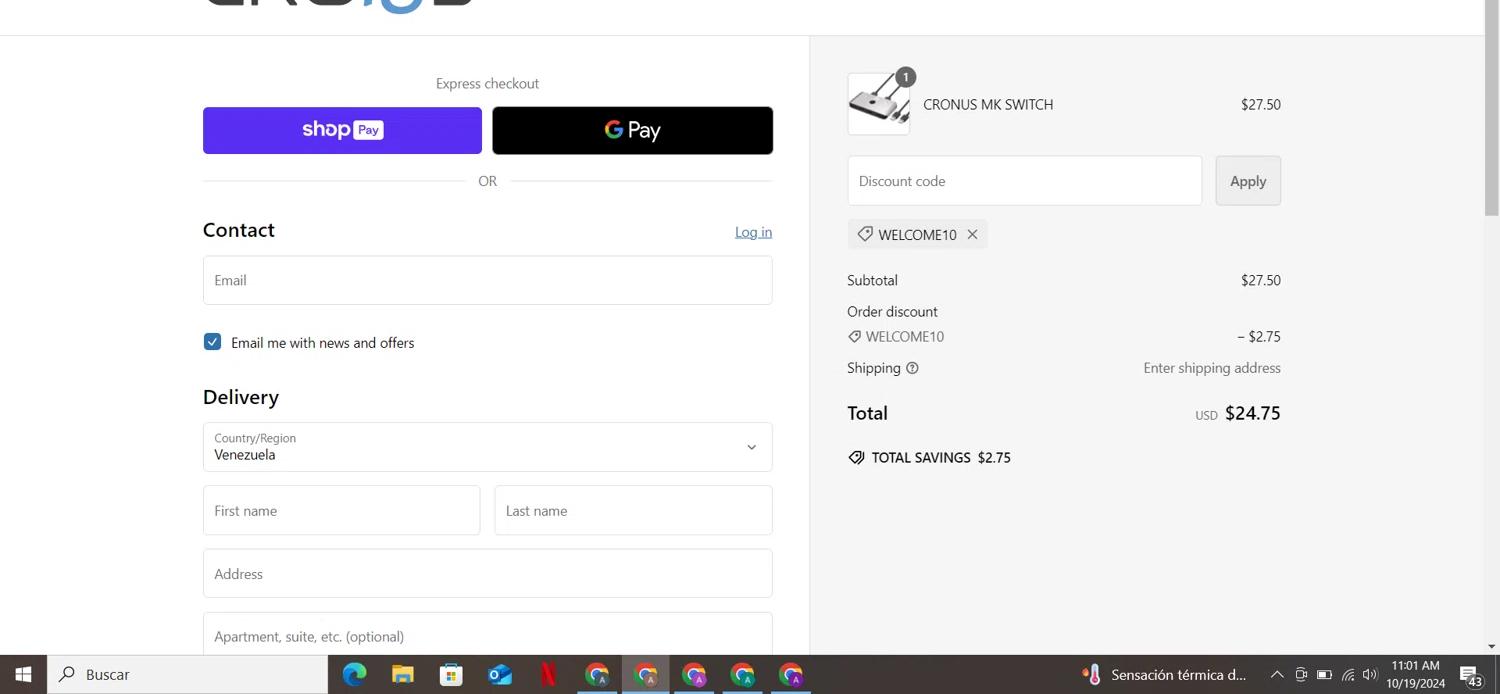Open the notification center with 43 badge

pos(1470,675)
